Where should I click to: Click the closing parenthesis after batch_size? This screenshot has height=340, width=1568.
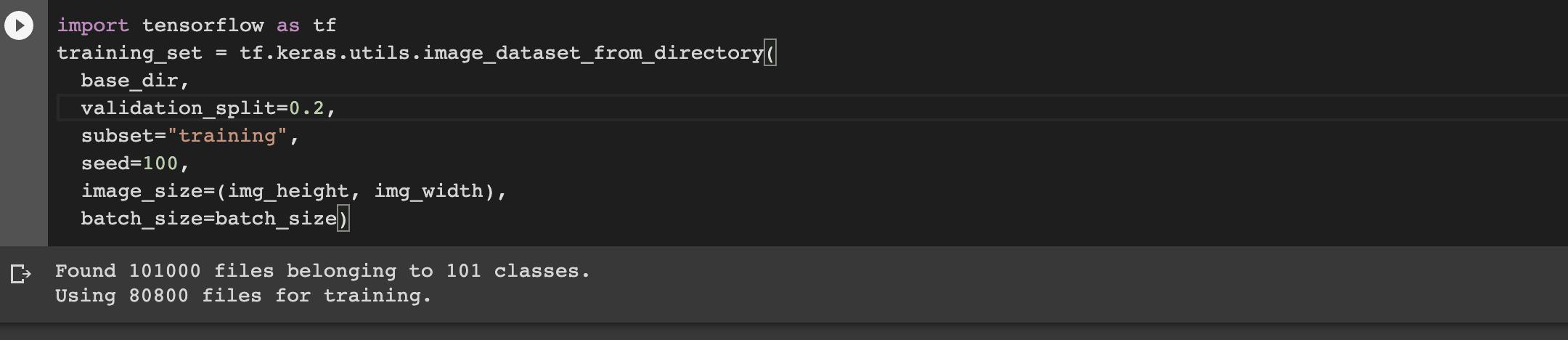tap(343, 219)
